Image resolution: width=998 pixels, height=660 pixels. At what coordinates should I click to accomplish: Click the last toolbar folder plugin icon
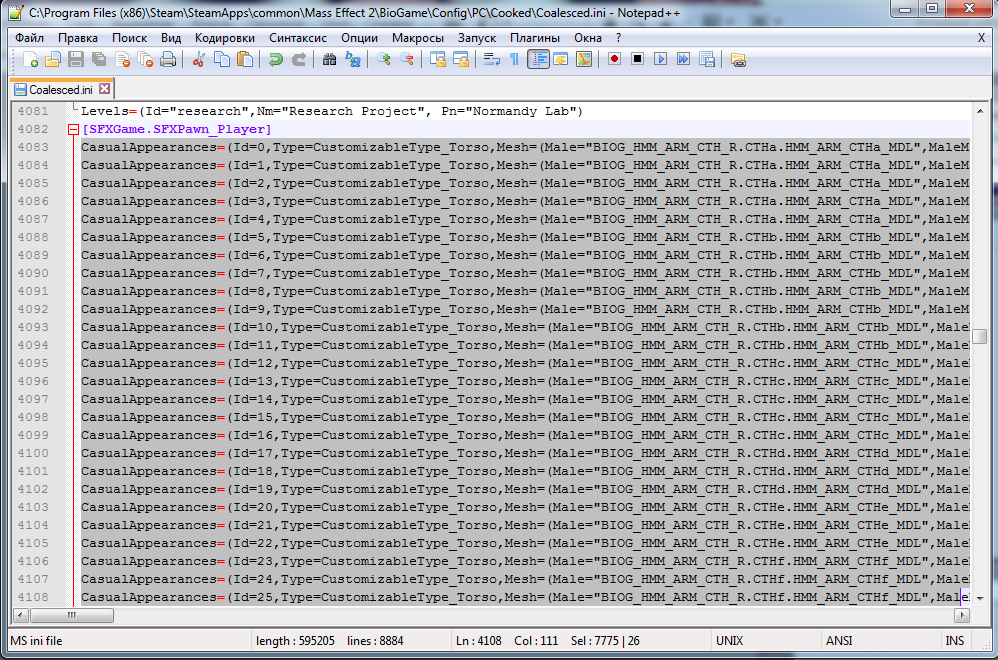738,60
